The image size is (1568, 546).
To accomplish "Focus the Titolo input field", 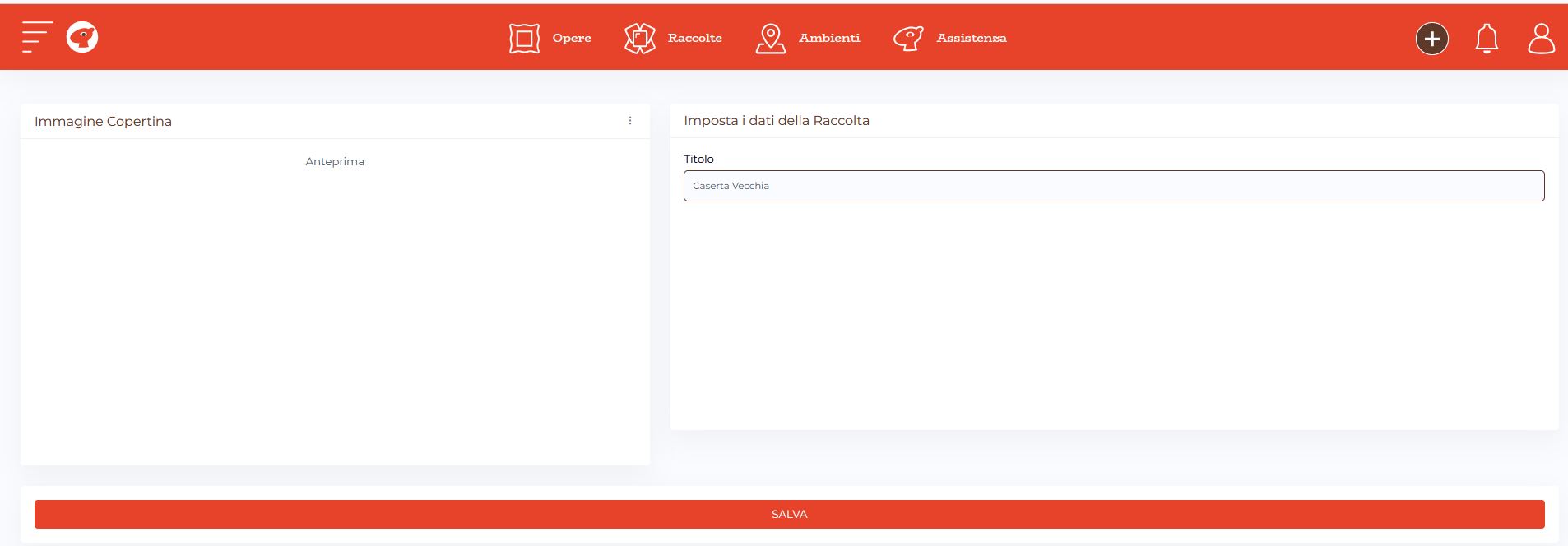I will click(1114, 186).
